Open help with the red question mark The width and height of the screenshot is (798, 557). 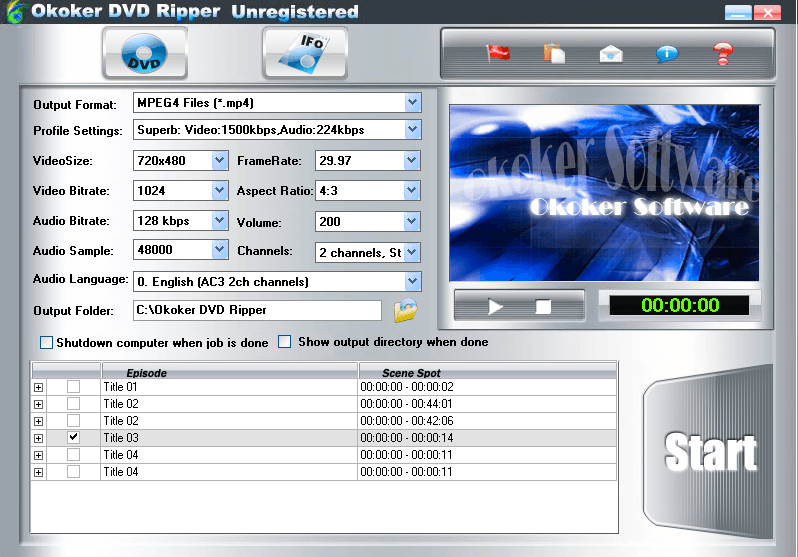pyautogui.click(x=723, y=53)
